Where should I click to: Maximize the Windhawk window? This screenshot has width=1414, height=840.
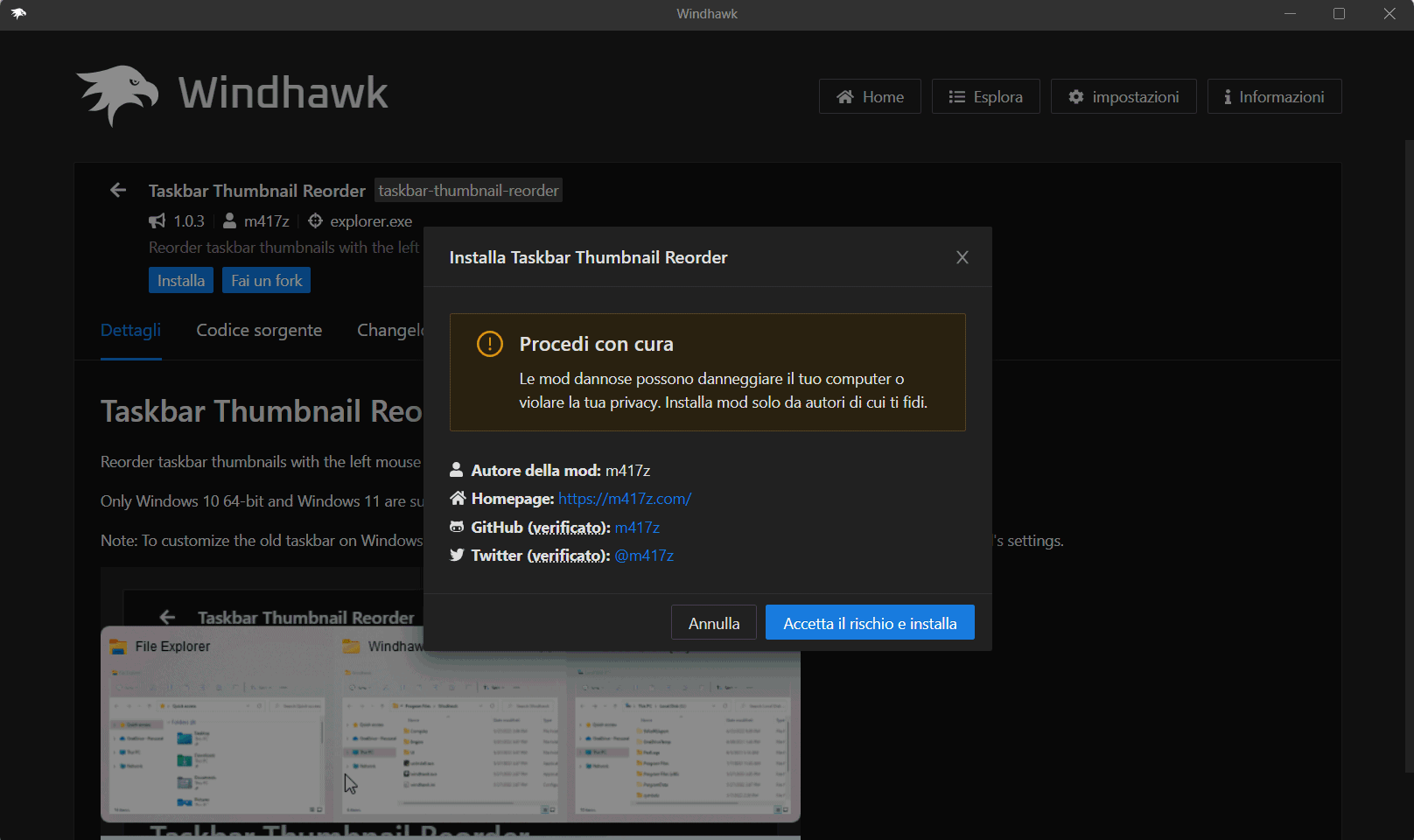pos(1339,14)
